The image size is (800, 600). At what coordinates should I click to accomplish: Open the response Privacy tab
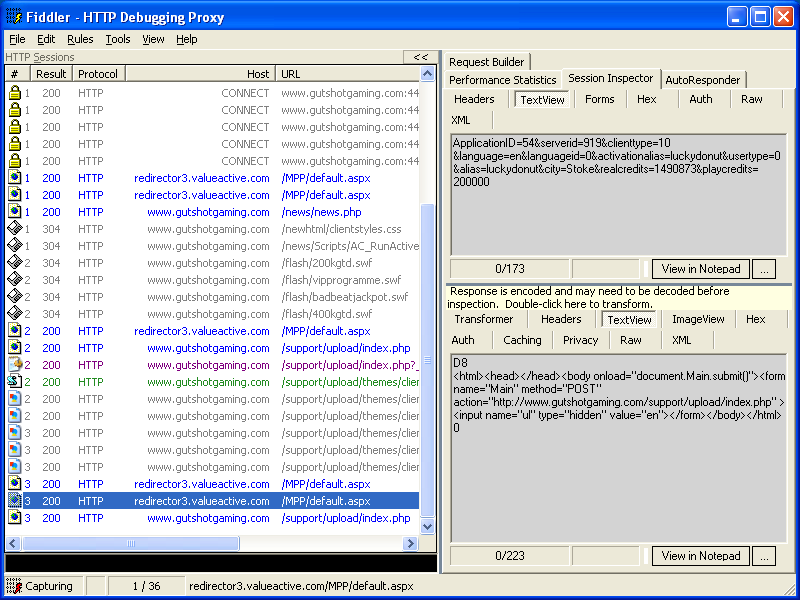(580, 340)
